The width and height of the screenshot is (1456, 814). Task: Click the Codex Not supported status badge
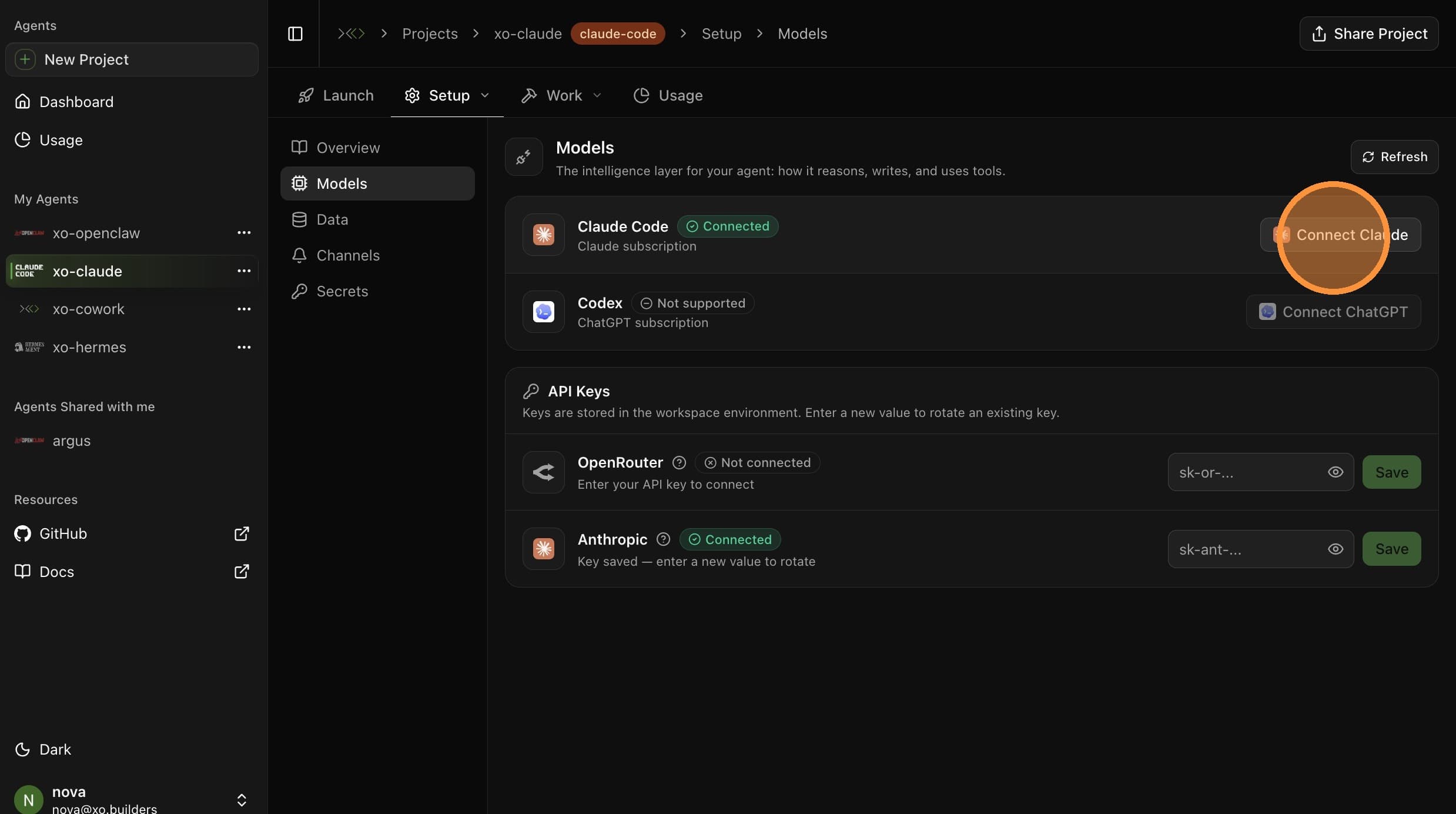tap(692, 303)
